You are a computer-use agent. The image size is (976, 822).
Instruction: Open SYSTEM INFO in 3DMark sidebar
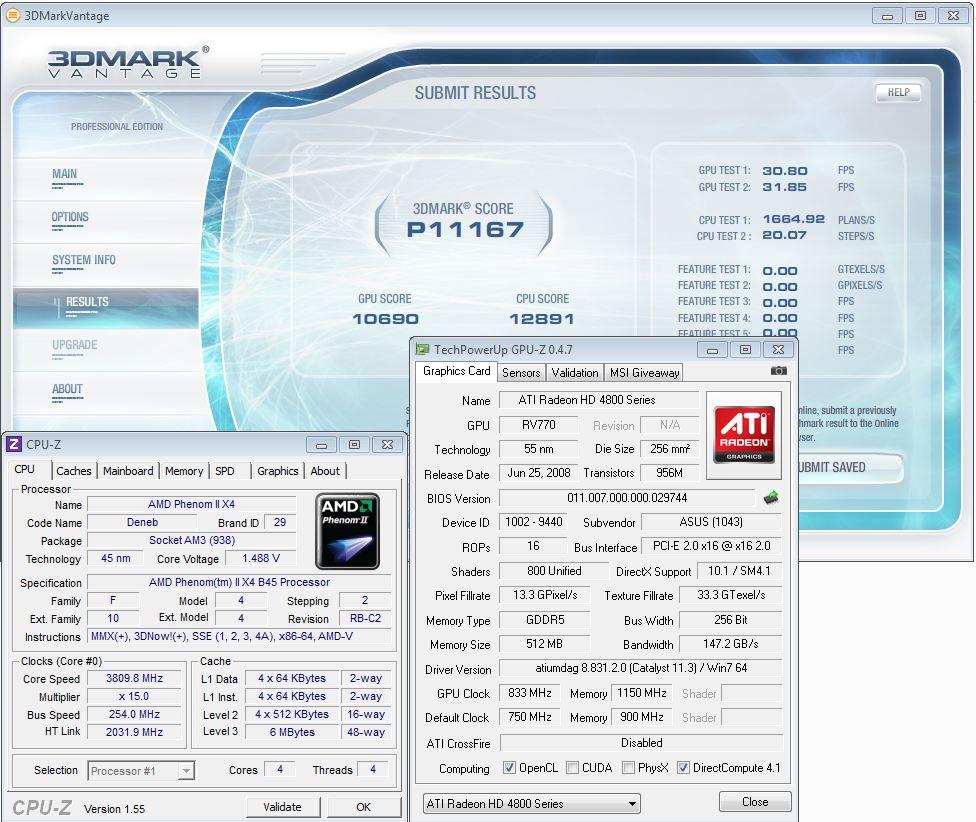[x=83, y=260]
